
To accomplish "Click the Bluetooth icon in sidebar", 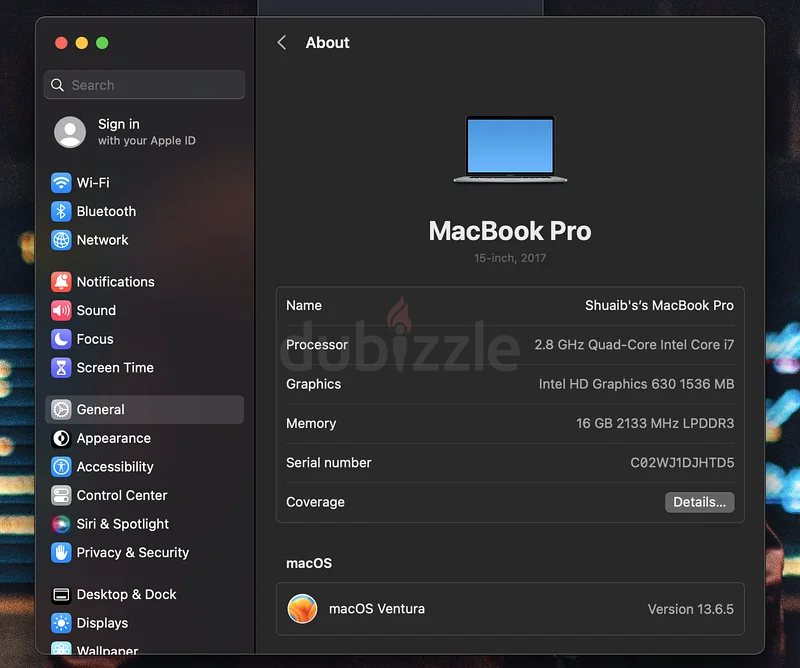I will (61, 211).
